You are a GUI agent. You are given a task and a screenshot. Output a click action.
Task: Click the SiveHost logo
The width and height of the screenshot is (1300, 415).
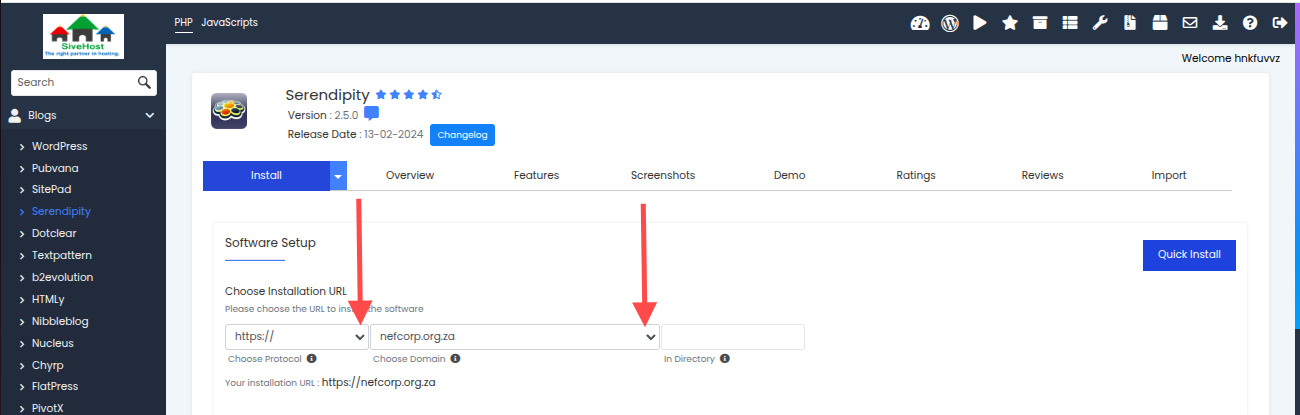[x=83, y=36]
